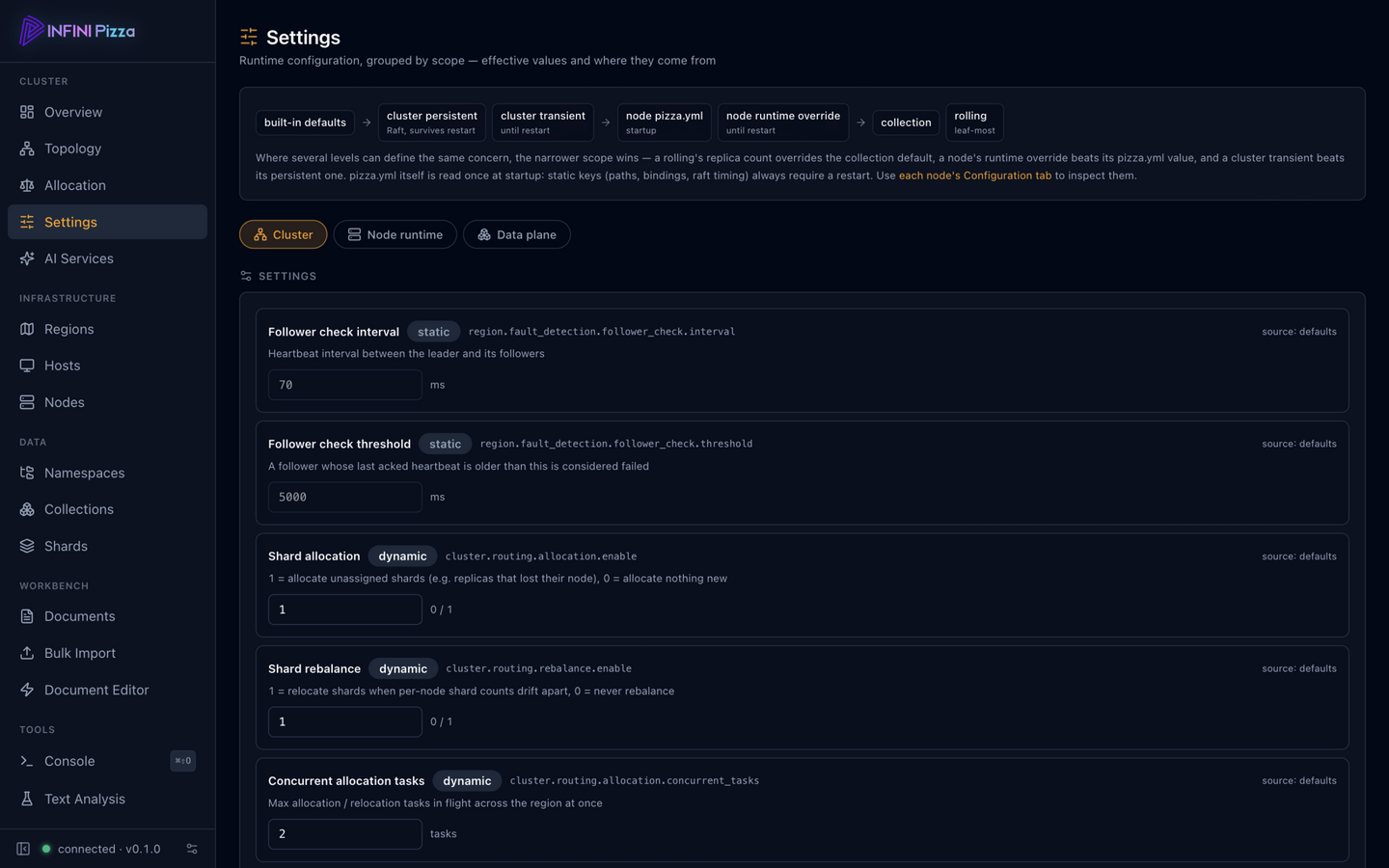The width and height of the screenshot is (1389, 868).
Task: Click the Data plane tab's boxes icon
Action: click(x=484, y=234)
